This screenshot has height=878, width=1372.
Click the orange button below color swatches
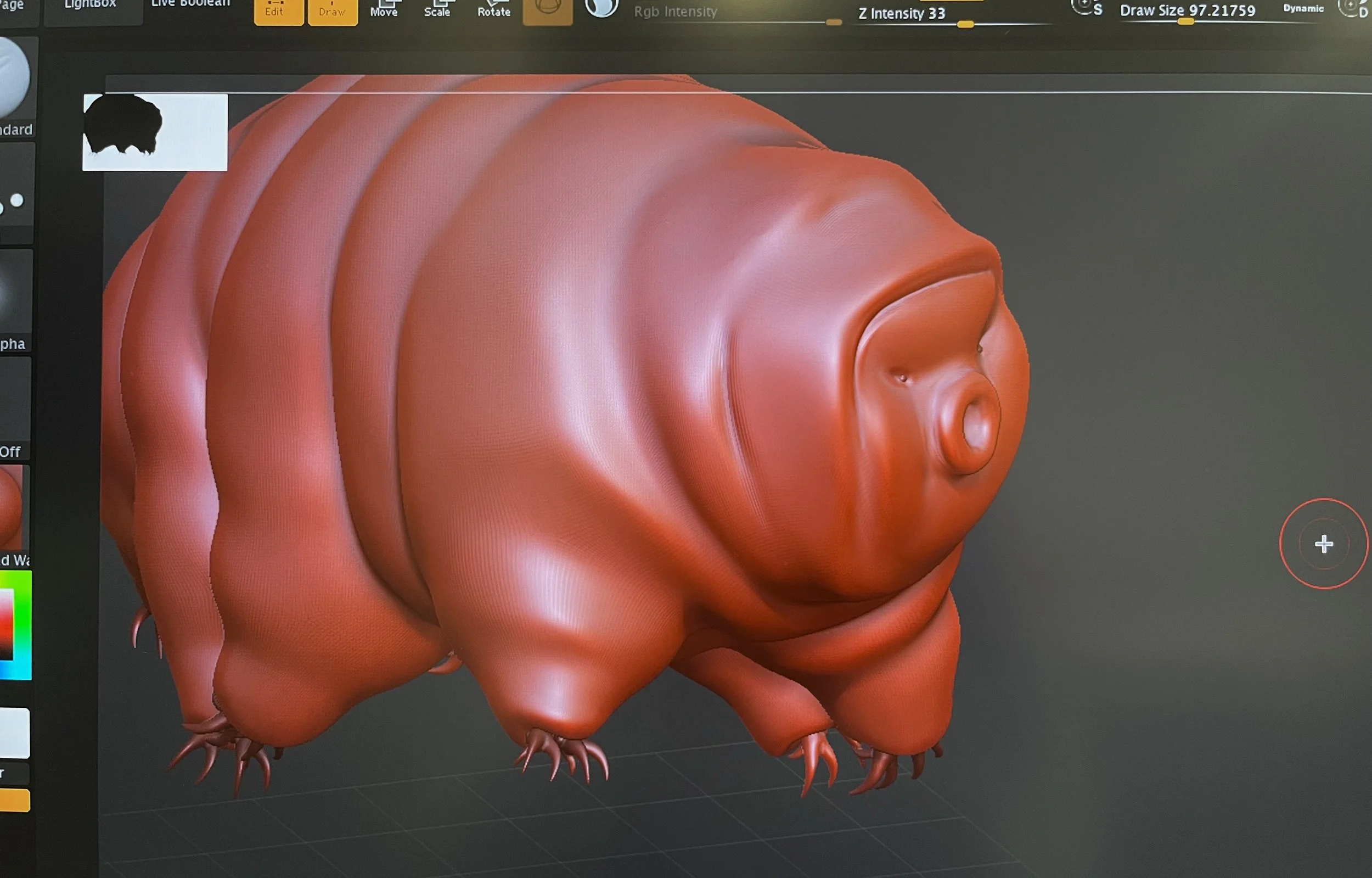(x=14, y=800)
